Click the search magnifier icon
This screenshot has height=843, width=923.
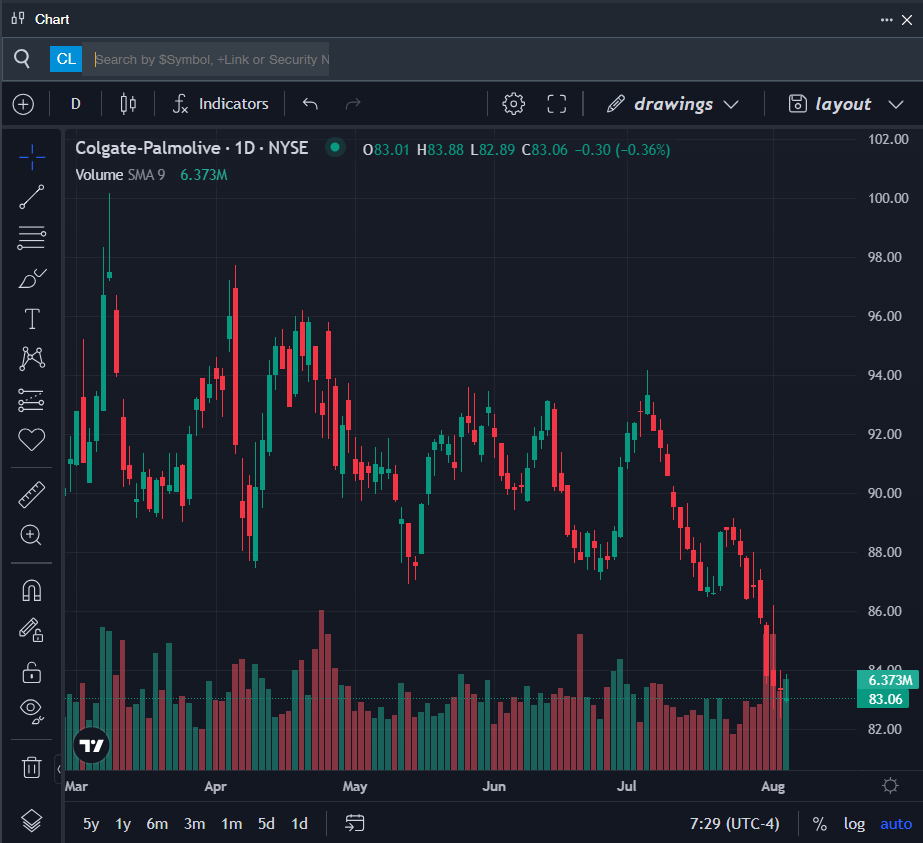[x=22, y=59]
